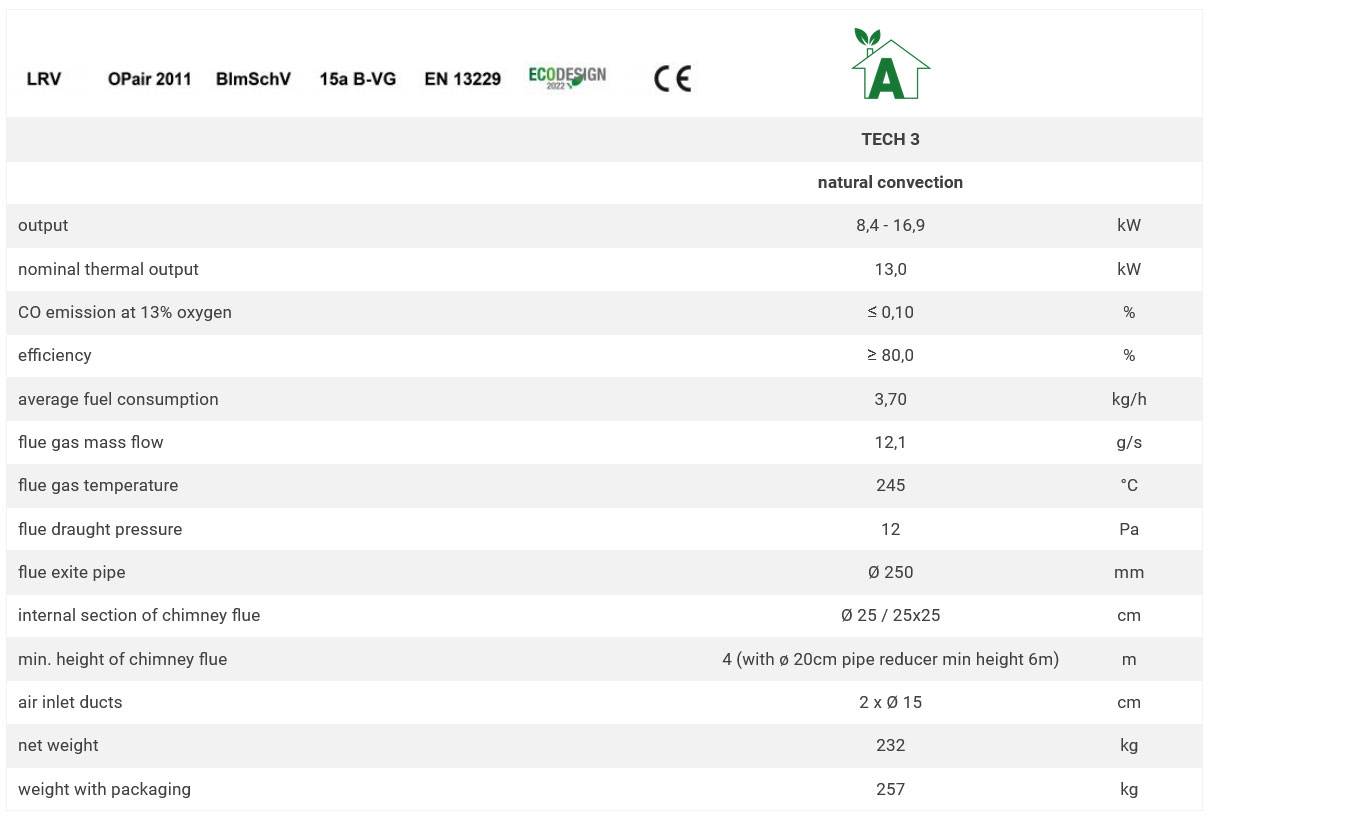This screenshot has height=817, width=1350.
Task: Click the 15a B-VG standard badge
Action: point(357,79)
